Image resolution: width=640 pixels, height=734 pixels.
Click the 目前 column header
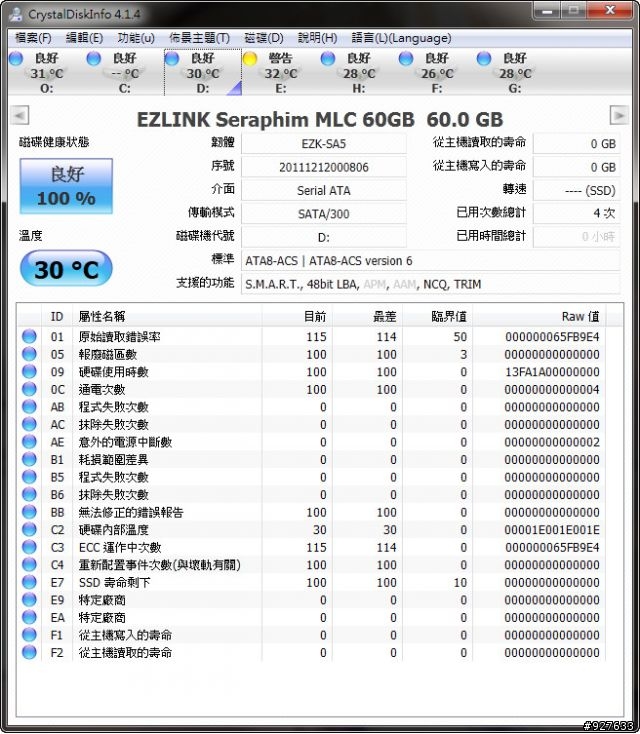[x=297, y=316]
